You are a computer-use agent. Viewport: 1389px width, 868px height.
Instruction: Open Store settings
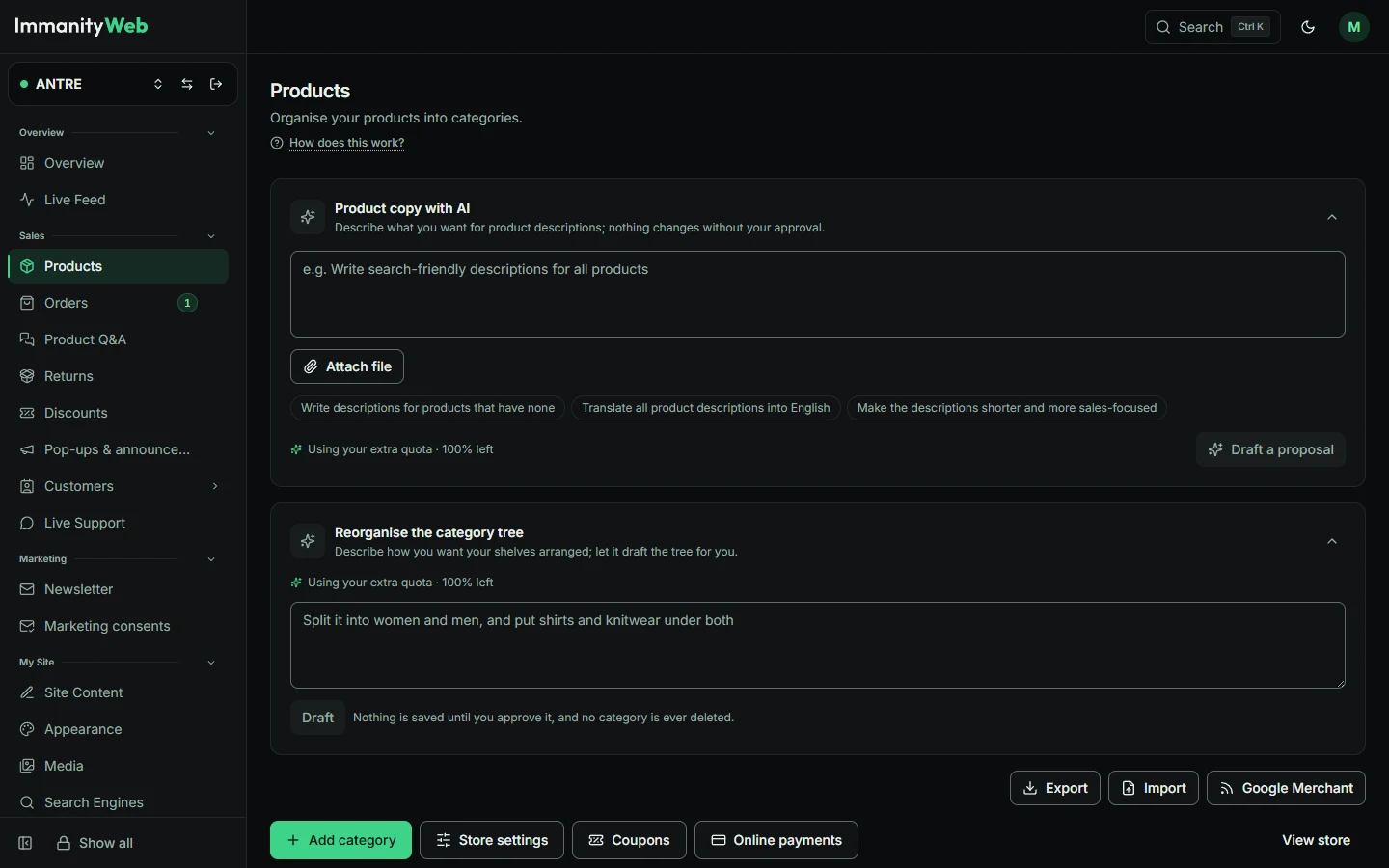point(492,840)
